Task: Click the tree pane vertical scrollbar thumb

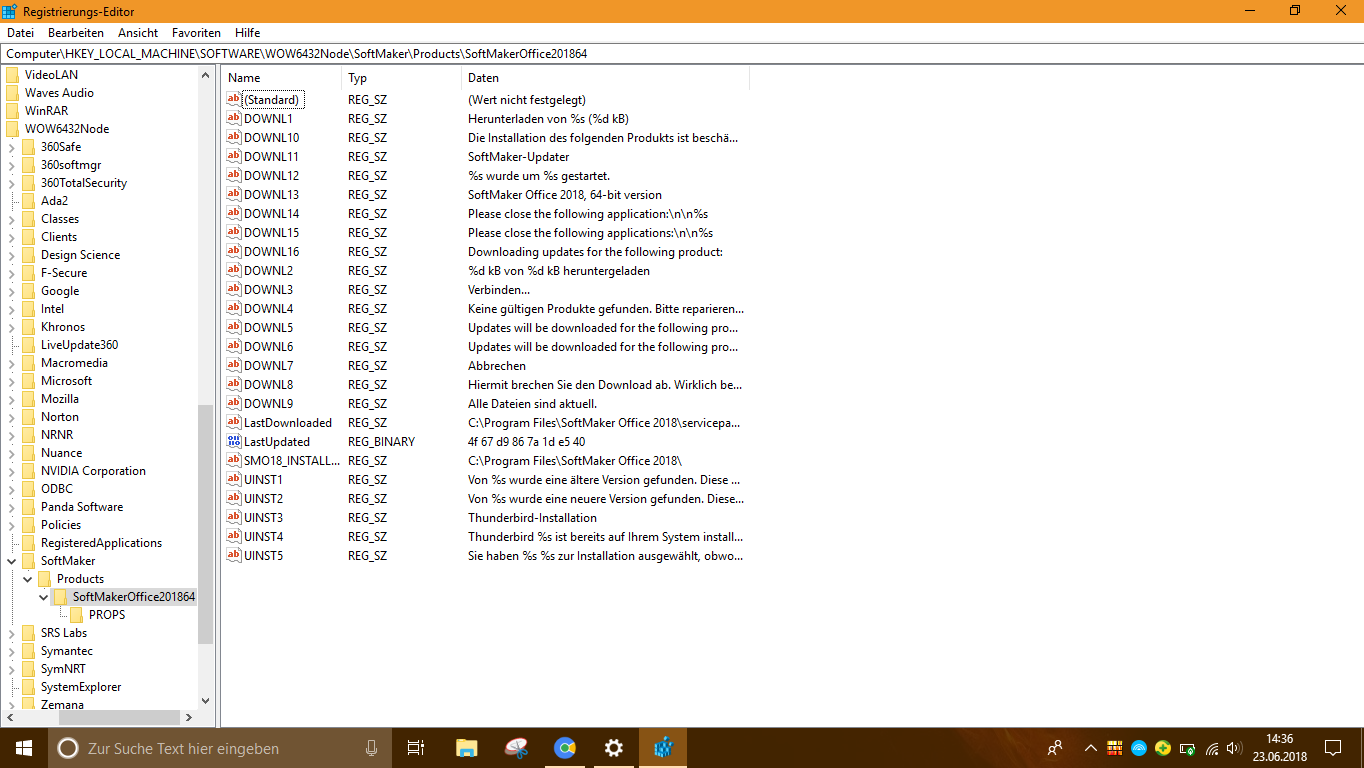Action: point(206,524)
